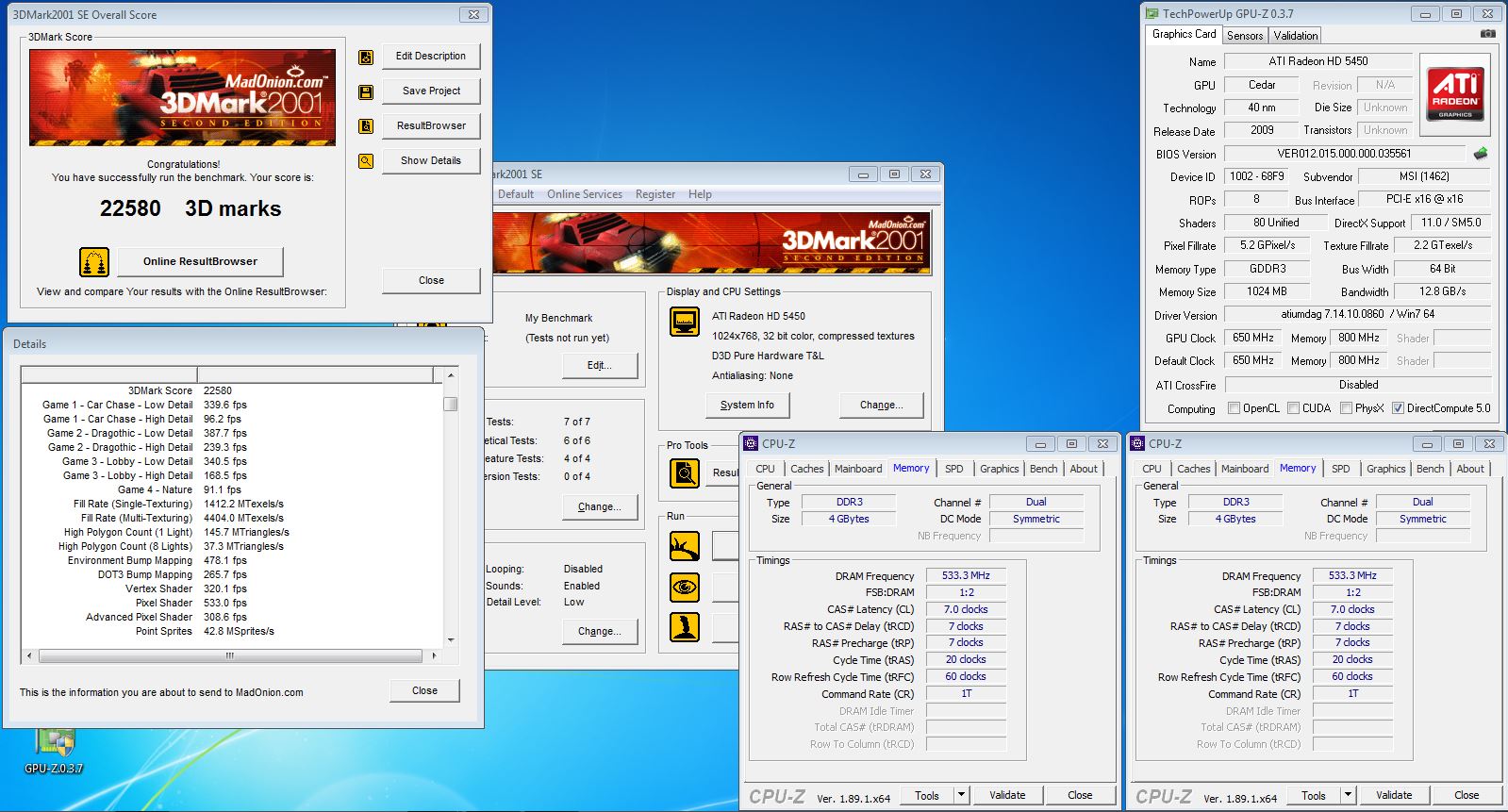Switch to Validation tab in GPU-Z
1508x812 pixels.
(1296, 36)
